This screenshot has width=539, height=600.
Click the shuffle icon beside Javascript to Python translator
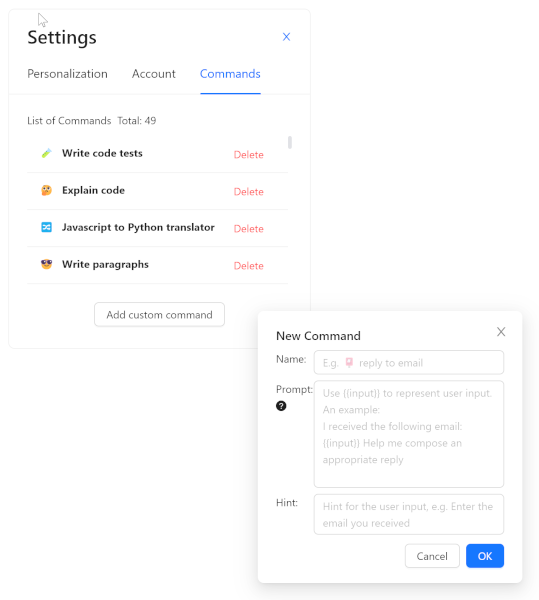[x=46, y=227]
